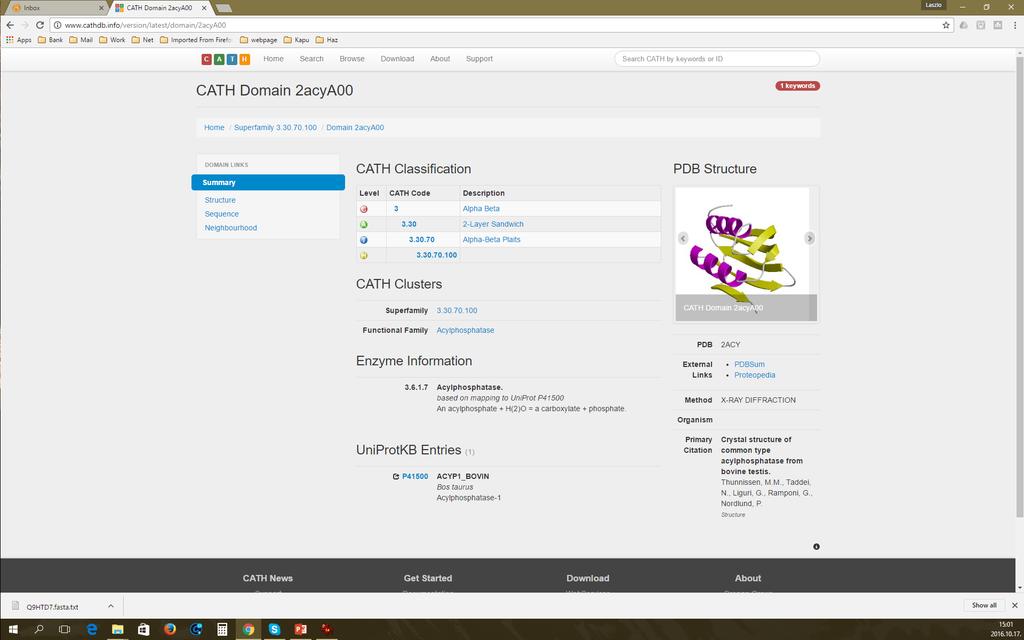Click the green level icon for 3.30 row
The width and height of the screenshot is (1024, 640).
click(x=364, y=224)
